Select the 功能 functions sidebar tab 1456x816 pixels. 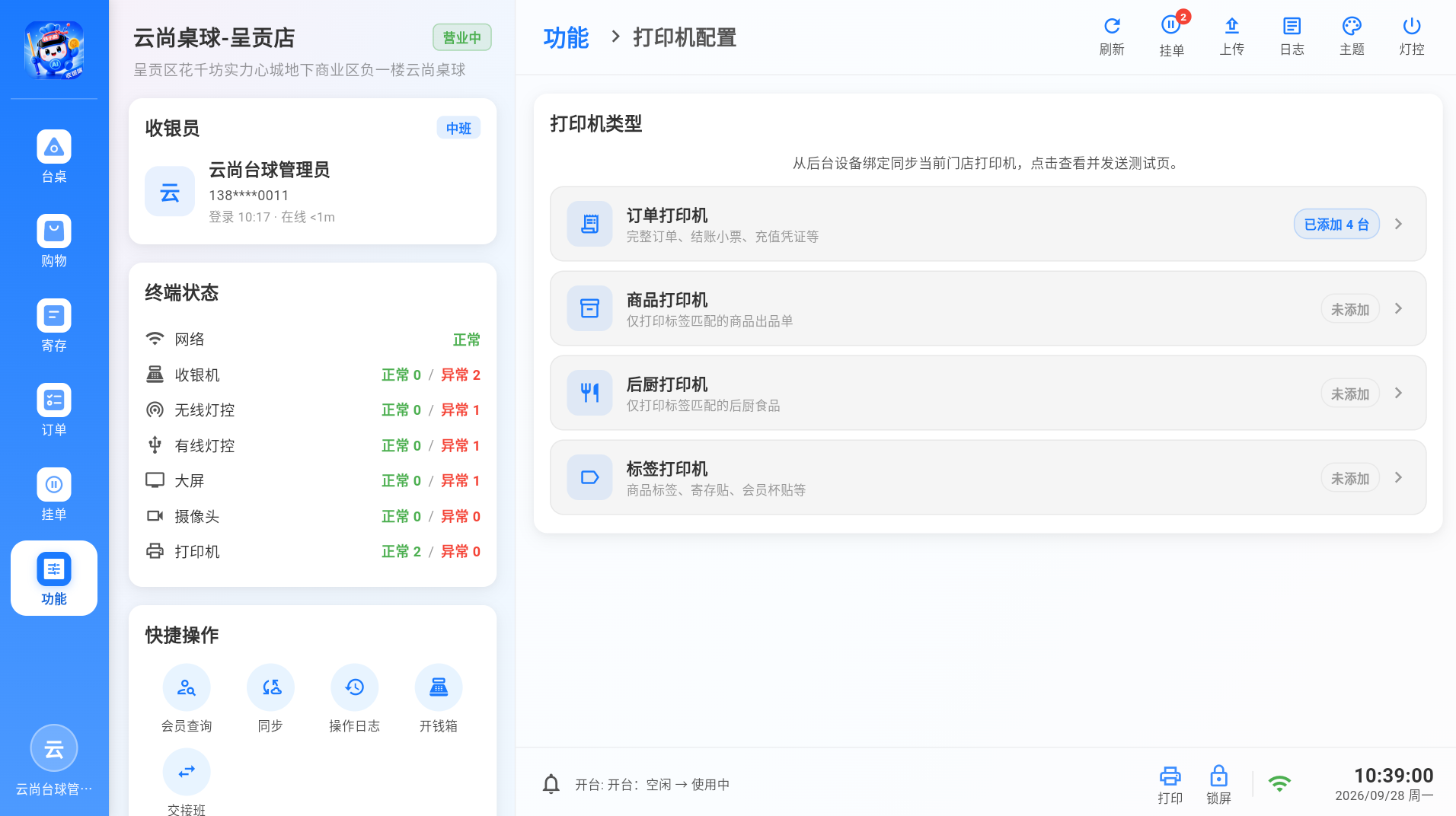(54, 579)
